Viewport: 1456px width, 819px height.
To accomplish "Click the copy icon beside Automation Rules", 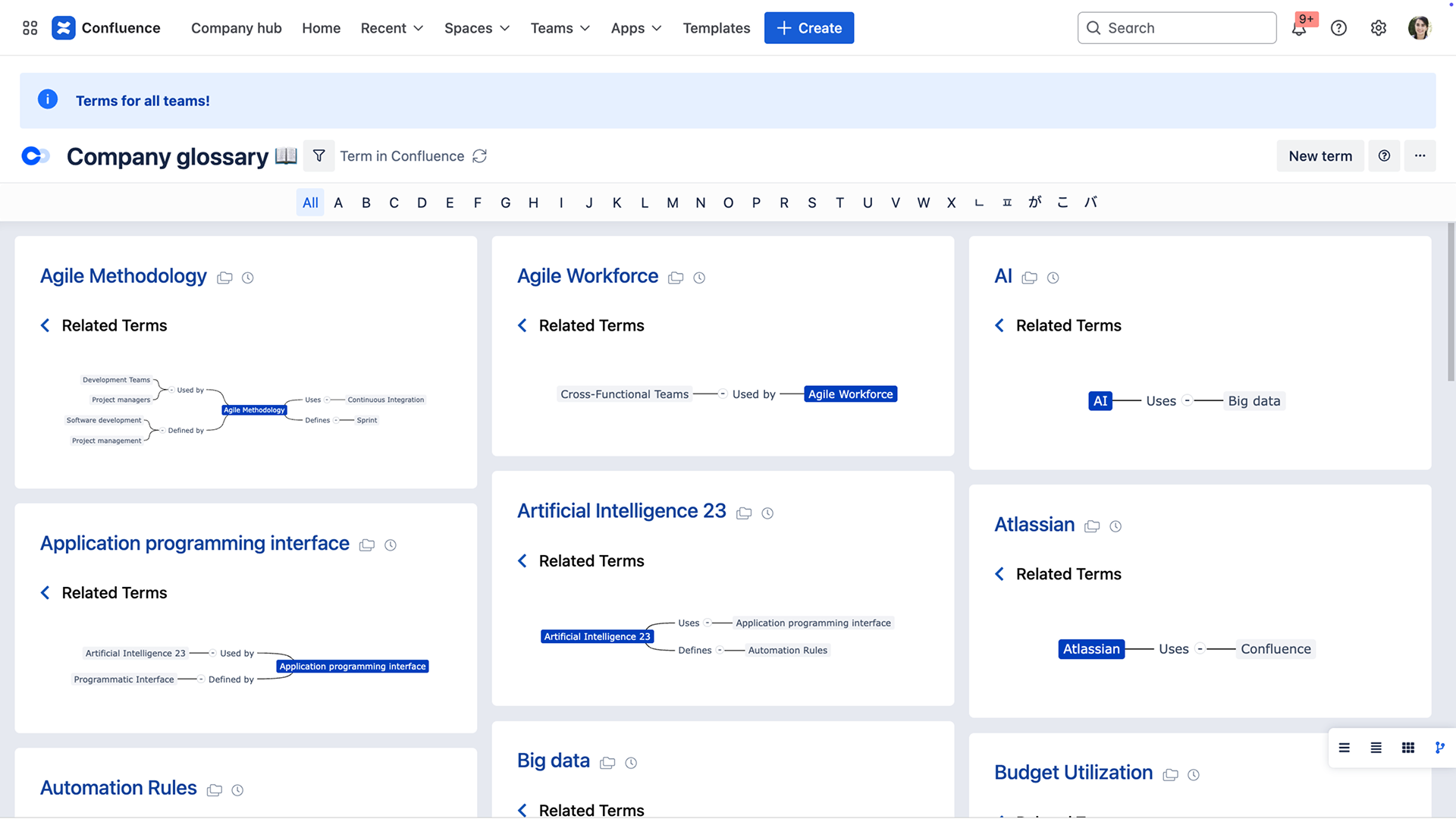I will (215, 789).
